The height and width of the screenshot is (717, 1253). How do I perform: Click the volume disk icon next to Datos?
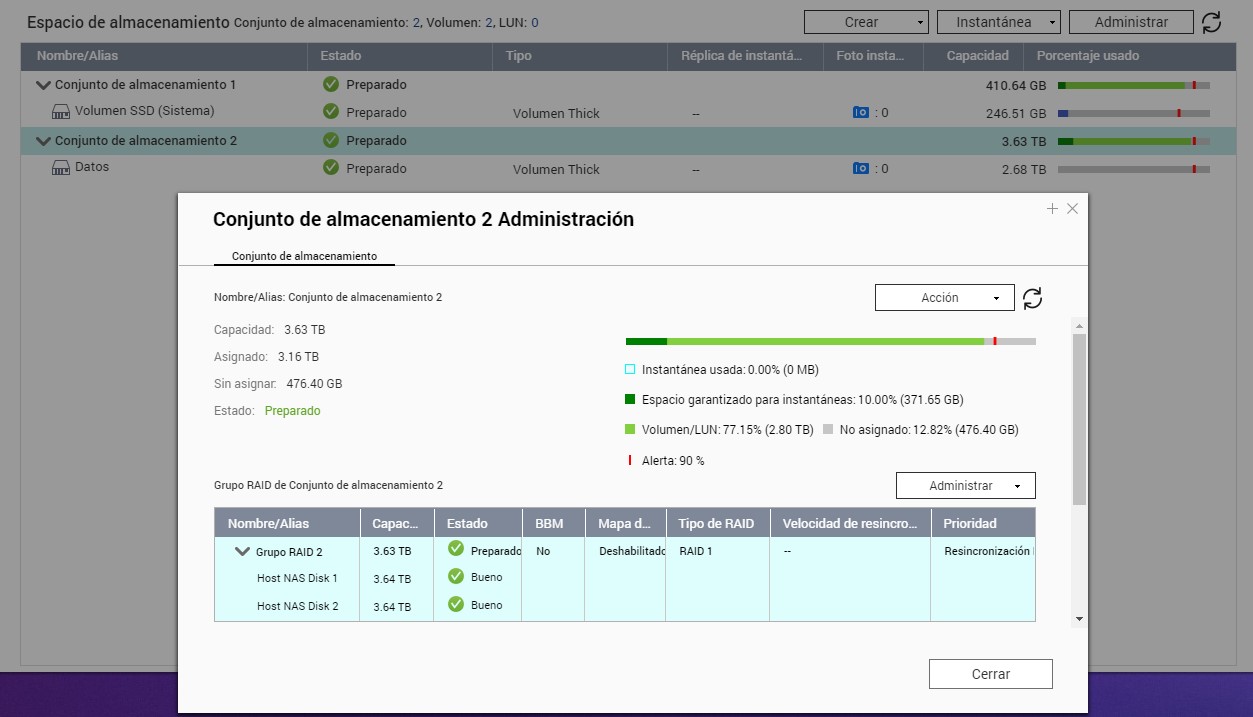60,168
